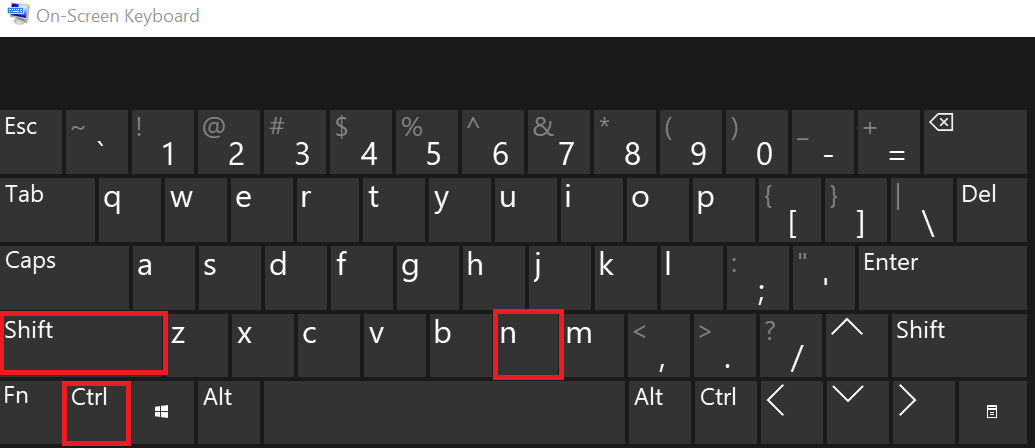
Task: Click the Tab key
Action: [x=47, y=210]
